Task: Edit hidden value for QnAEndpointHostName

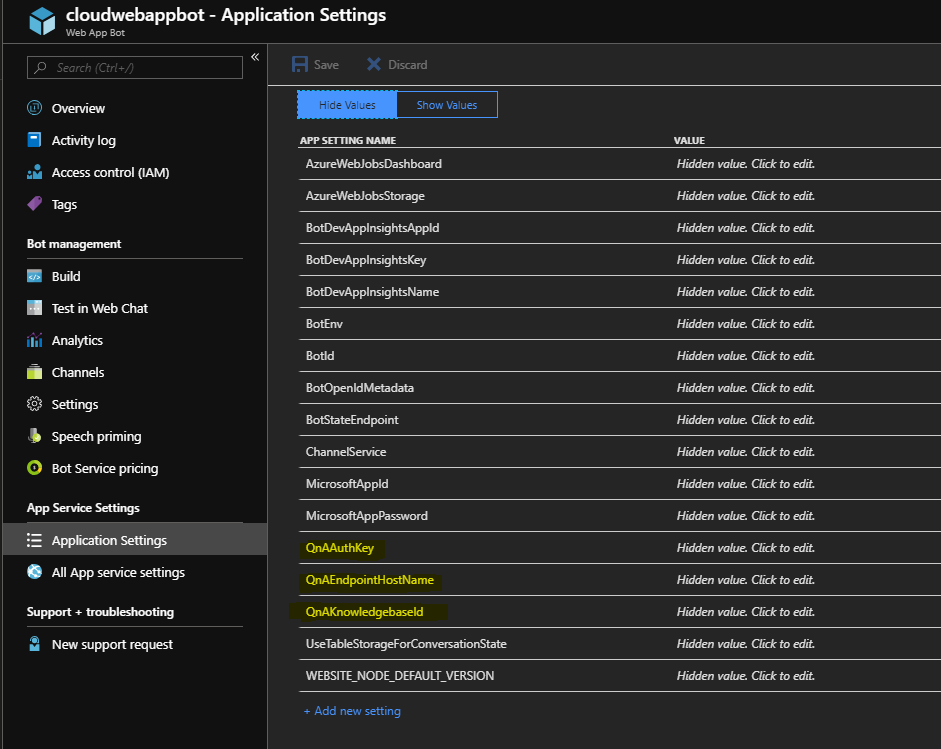Action: pos(746,580)
